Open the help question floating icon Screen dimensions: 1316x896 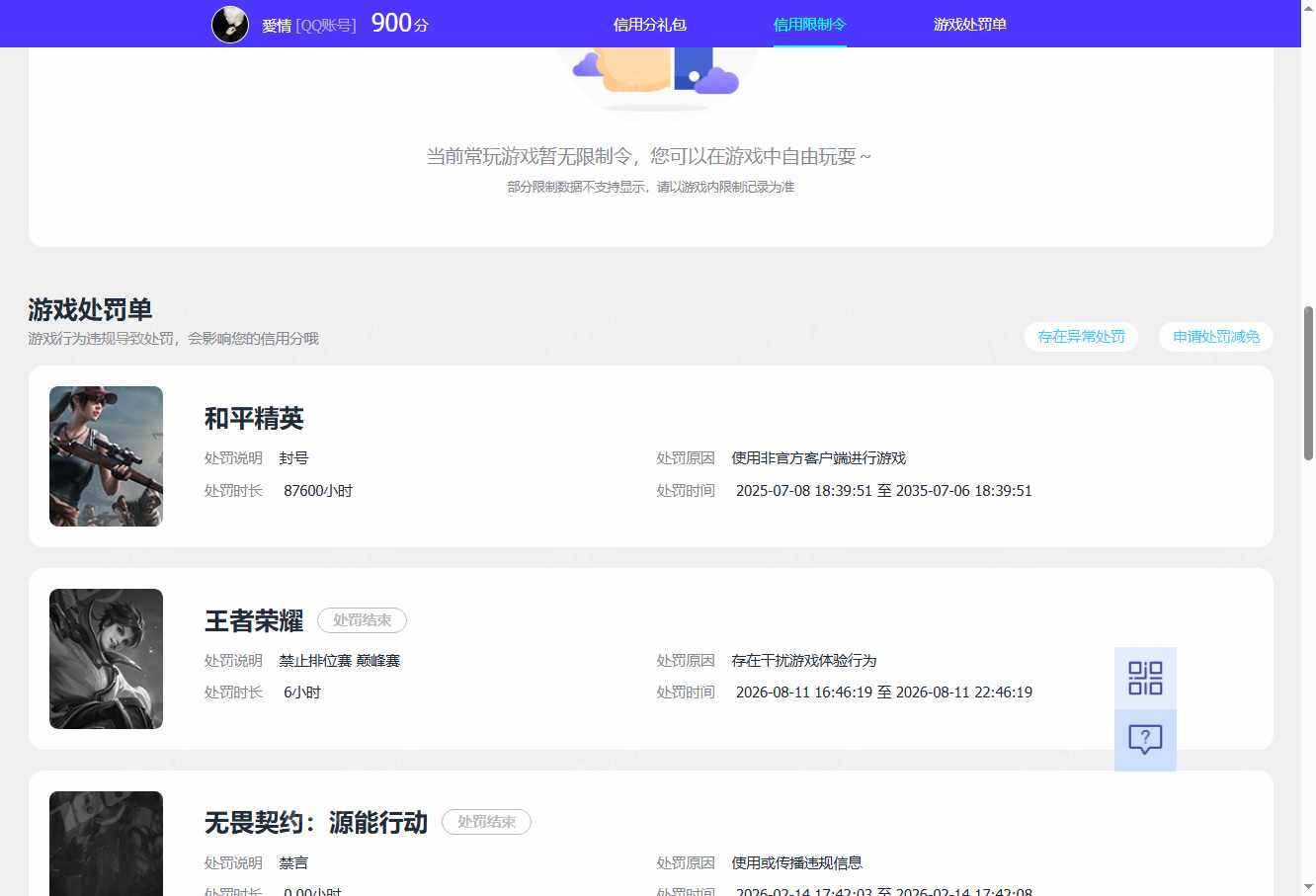[1145, 740]
